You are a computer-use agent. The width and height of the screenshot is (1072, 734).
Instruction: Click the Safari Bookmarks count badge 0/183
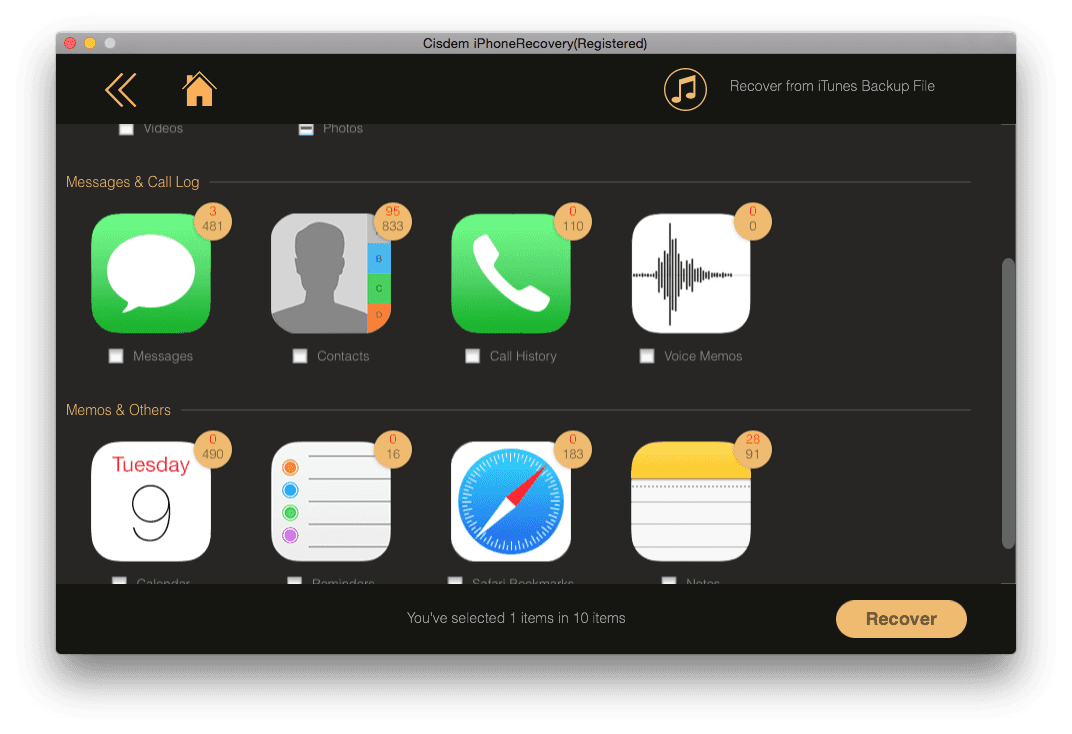coord(573,449)
